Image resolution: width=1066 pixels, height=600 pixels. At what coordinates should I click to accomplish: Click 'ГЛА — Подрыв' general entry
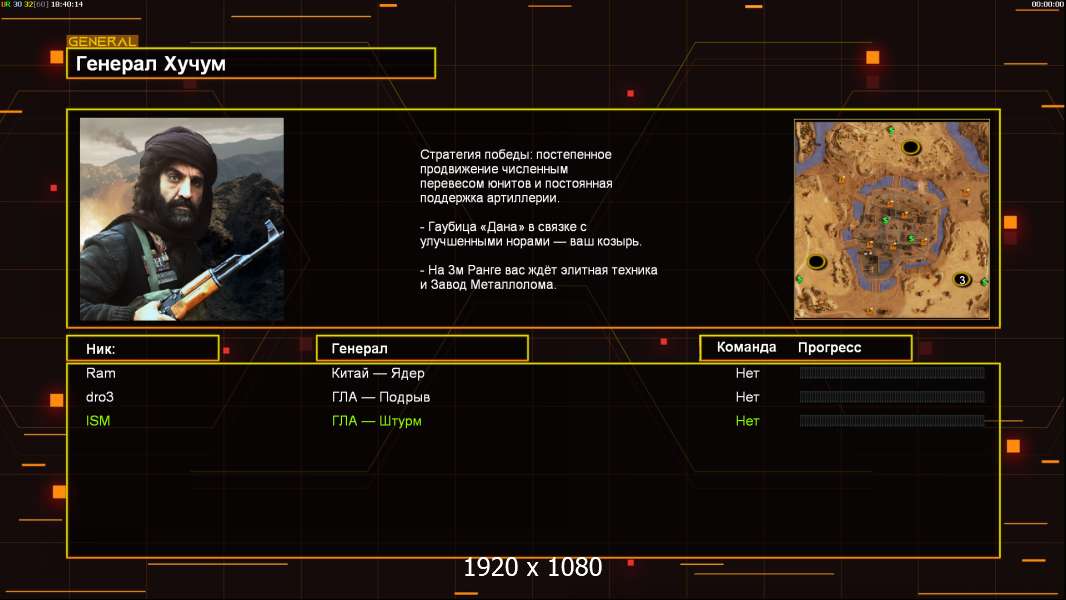380,397
